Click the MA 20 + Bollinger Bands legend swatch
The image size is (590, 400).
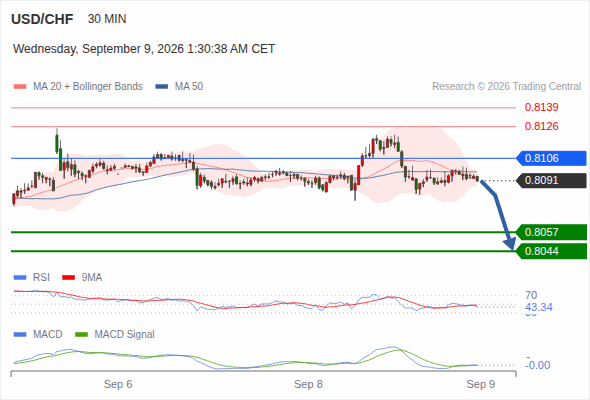tap(20, 87)
